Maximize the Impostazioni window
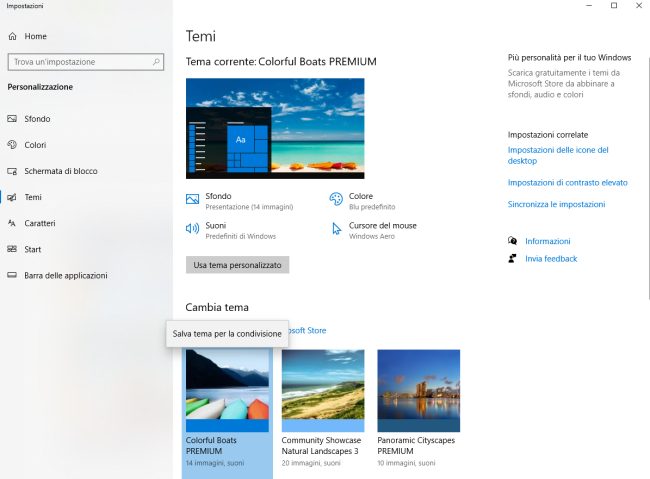Image resolution: width=650 pixels, height=479 pixels. coord(614,5)
